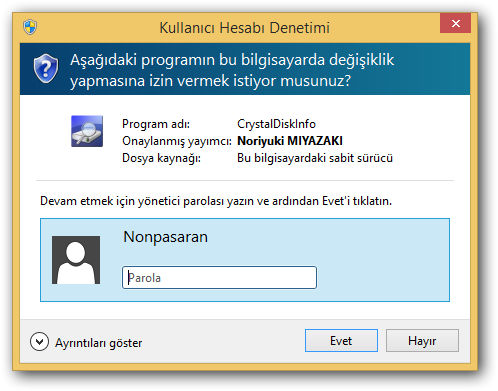This screenshot has width=498, height=391.
Task: Expand details with the chevron circle icon
Action: (39, 342)
